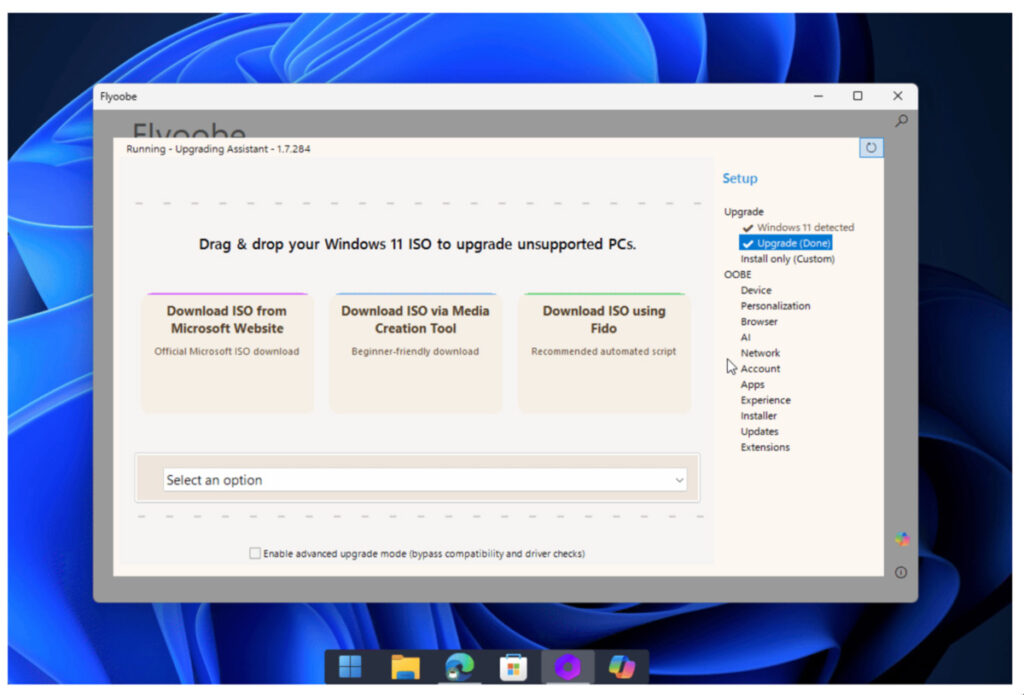Open the AI page
The image size is (1024, 695).
coord(745,337)
